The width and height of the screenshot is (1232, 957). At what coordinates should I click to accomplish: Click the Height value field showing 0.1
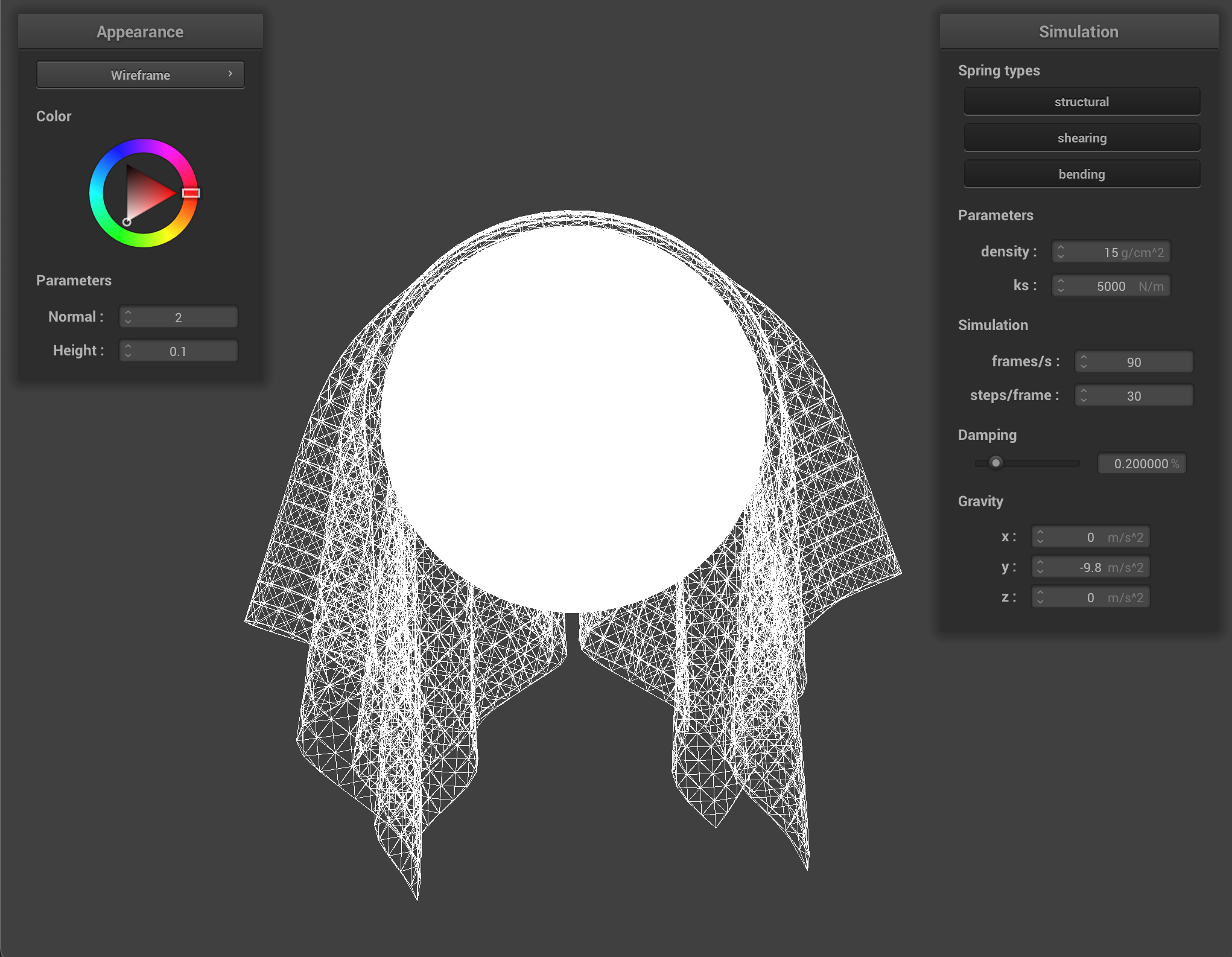tap(179, 351)
